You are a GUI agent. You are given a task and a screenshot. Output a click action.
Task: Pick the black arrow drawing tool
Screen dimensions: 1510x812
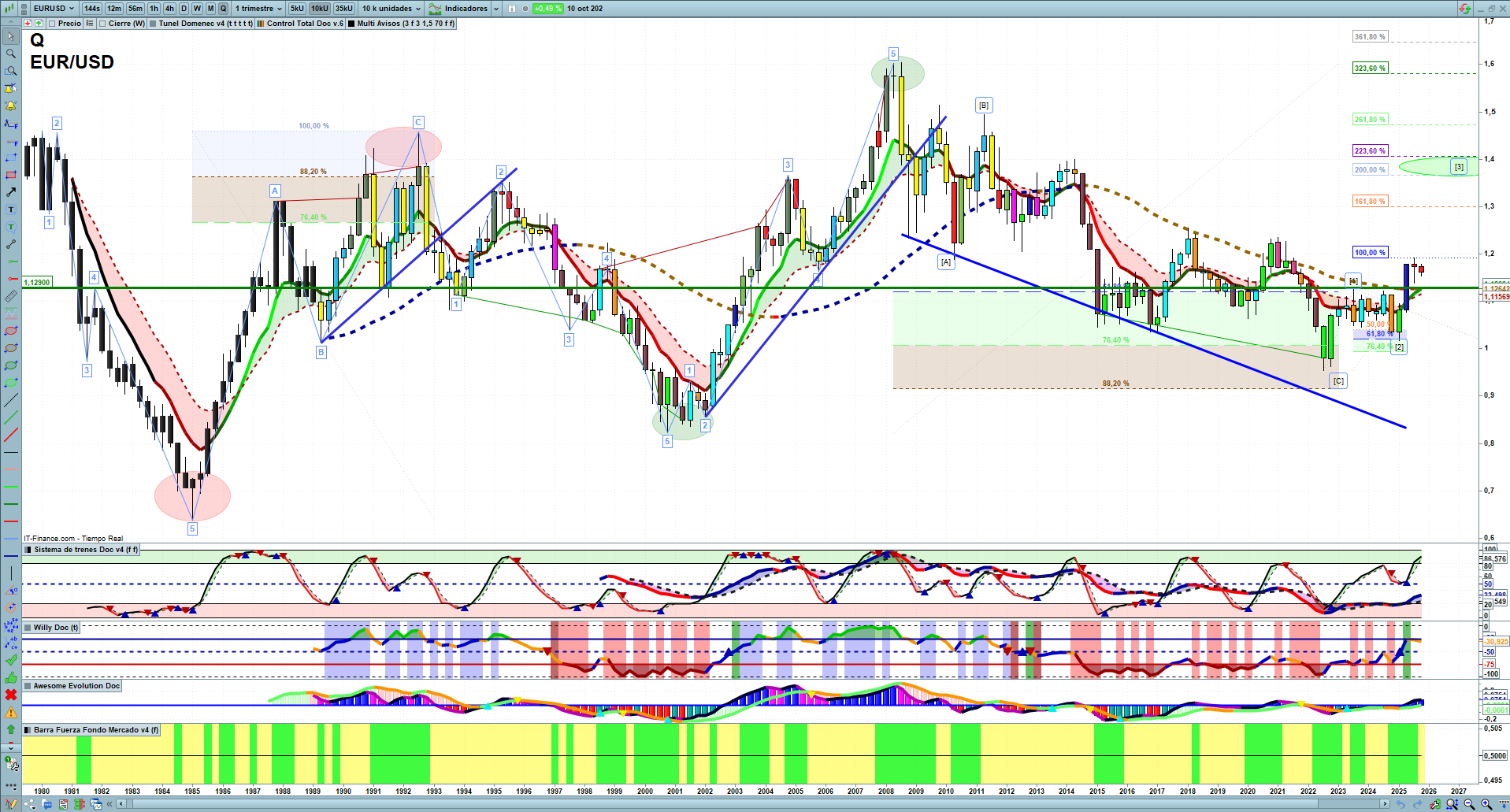11,192
